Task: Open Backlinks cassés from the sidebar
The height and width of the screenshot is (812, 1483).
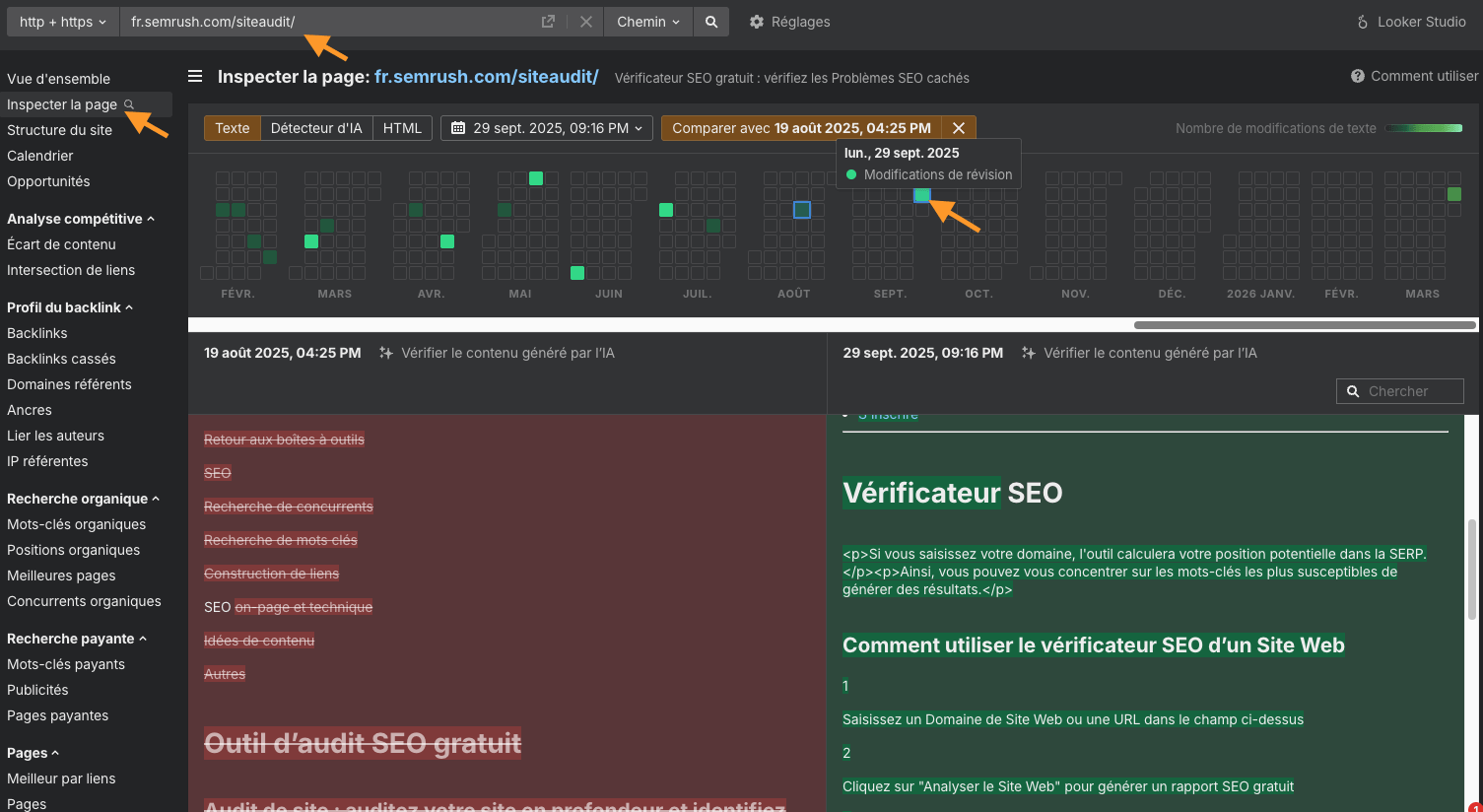Action: tap(59, 359)
